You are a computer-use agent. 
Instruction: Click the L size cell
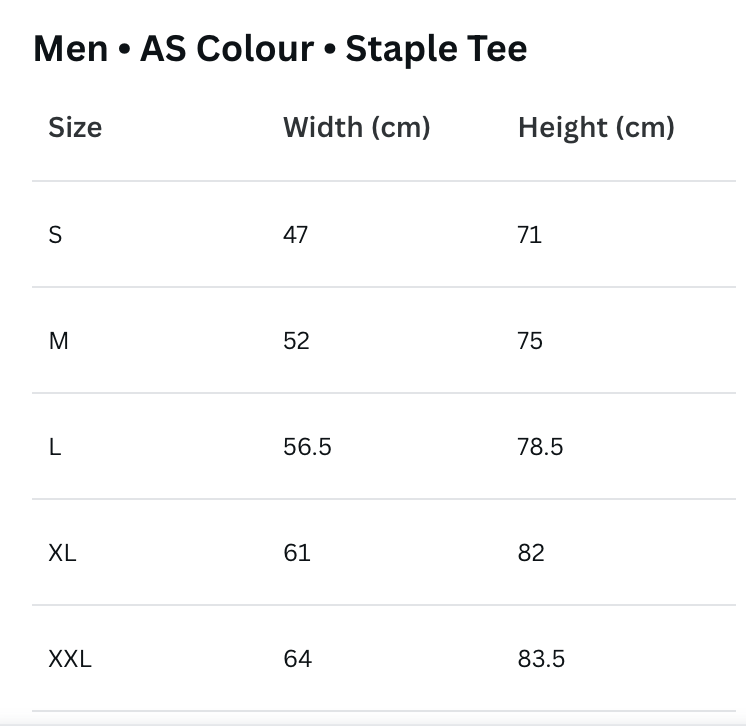point(55,447)
